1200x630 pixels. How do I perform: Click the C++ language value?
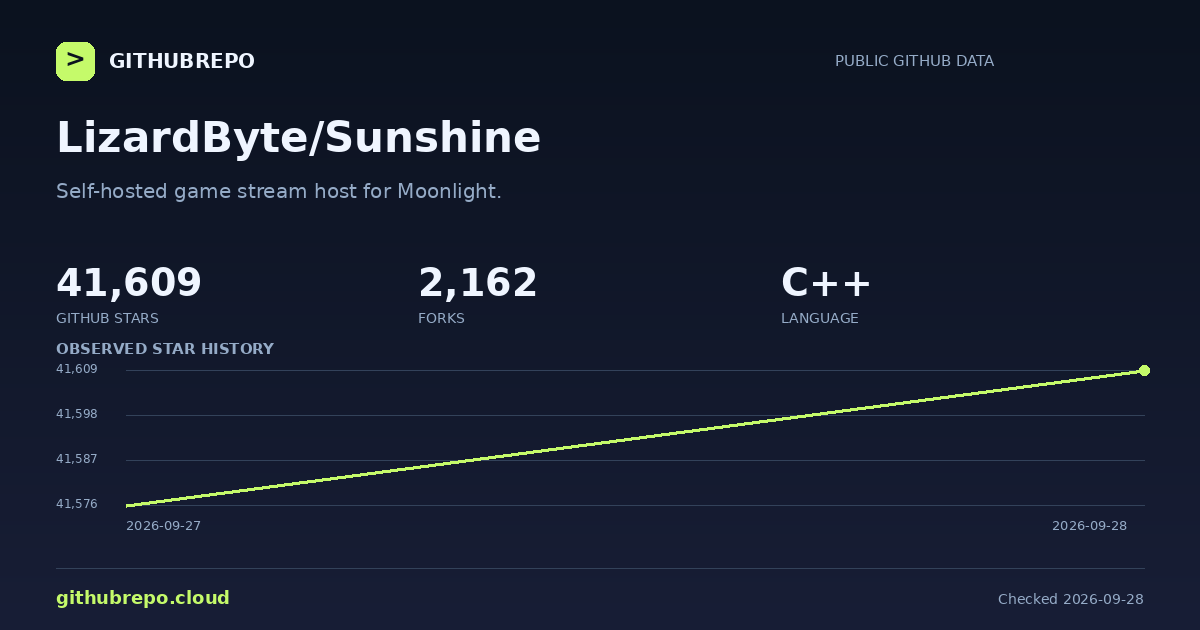pyautogui.click(x=826, y=283)
